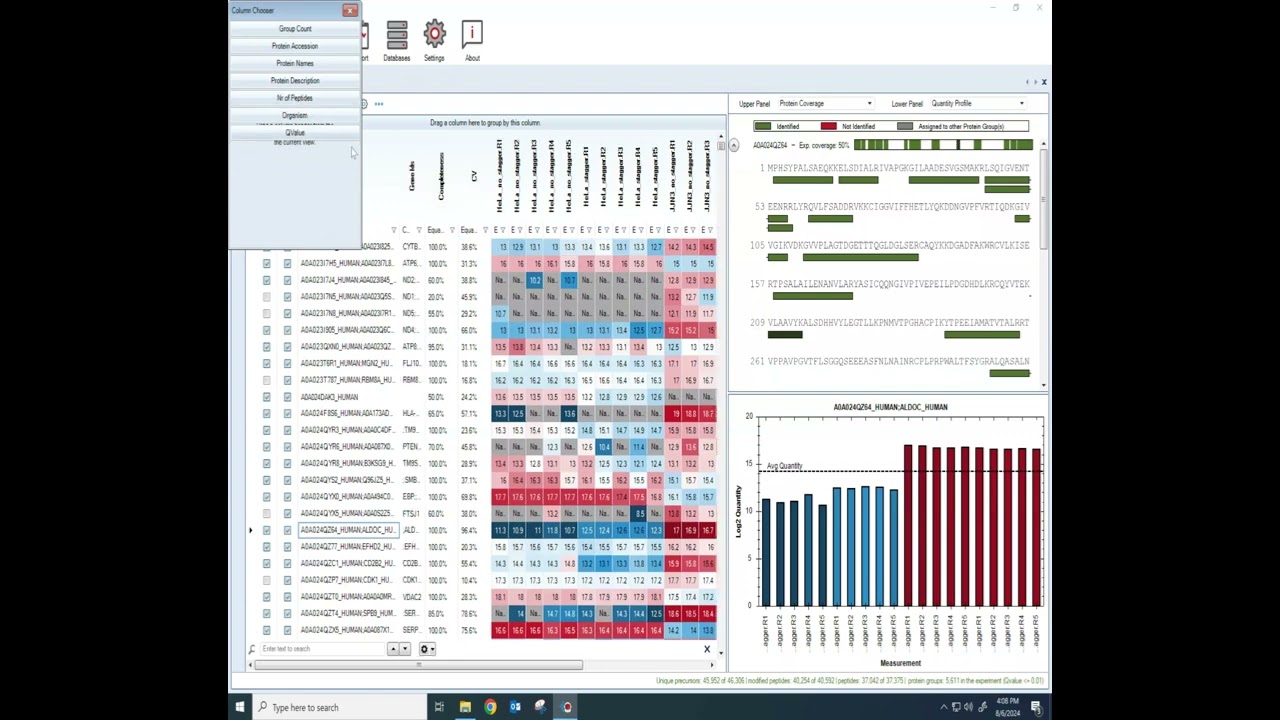Click the red Not Identified legend swatch
Screen dimensions: 1280x720
pos(828,126)
